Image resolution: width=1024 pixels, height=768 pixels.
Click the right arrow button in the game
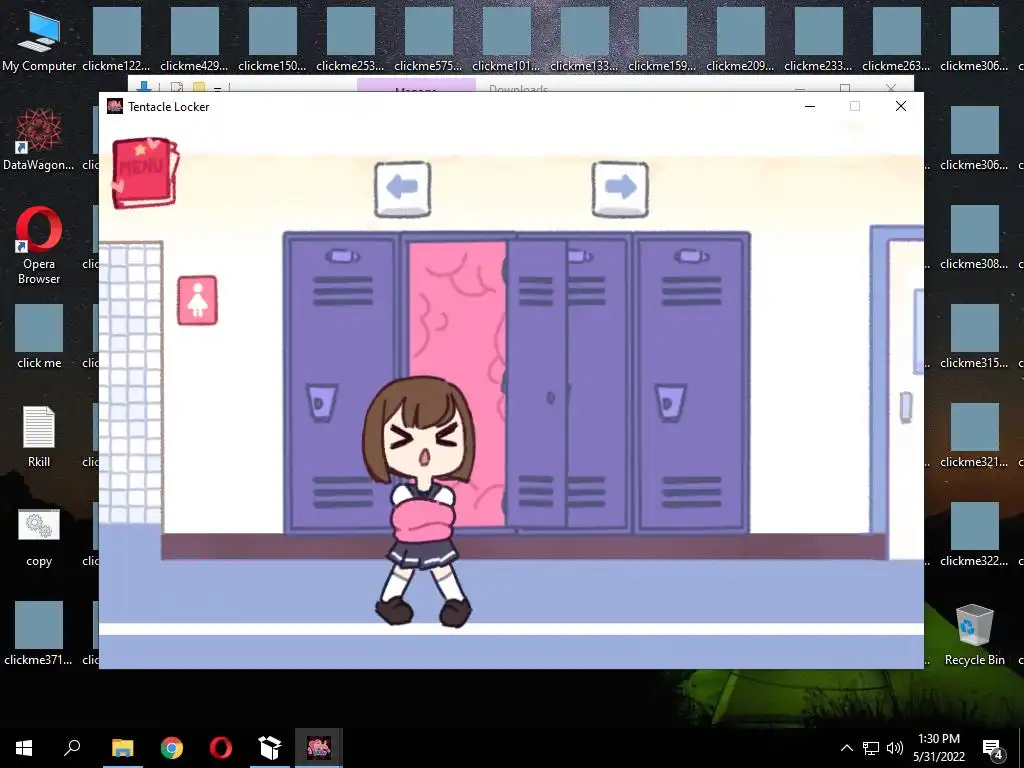point(620,189)
